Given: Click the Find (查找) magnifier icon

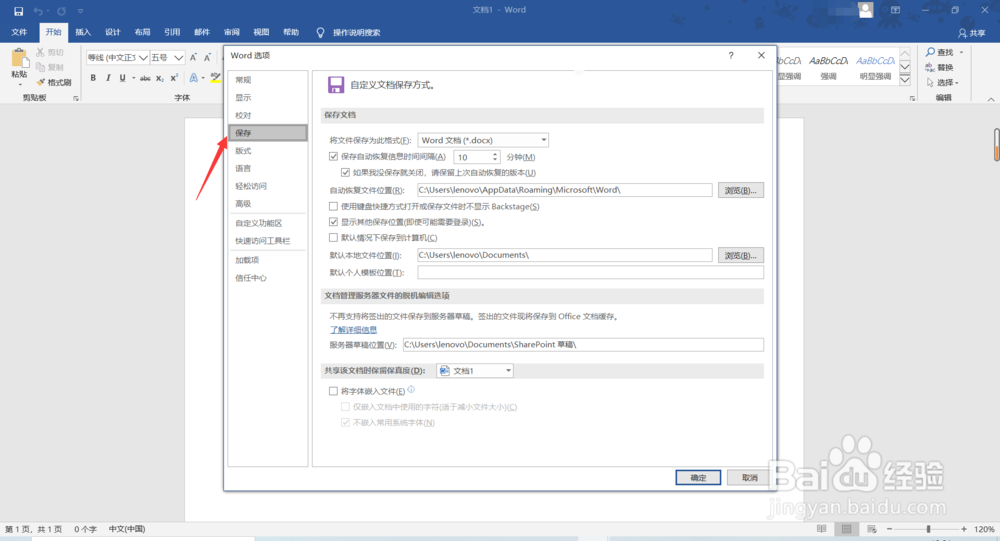Looking at the screenshot, I should click(x=930, y=52).
